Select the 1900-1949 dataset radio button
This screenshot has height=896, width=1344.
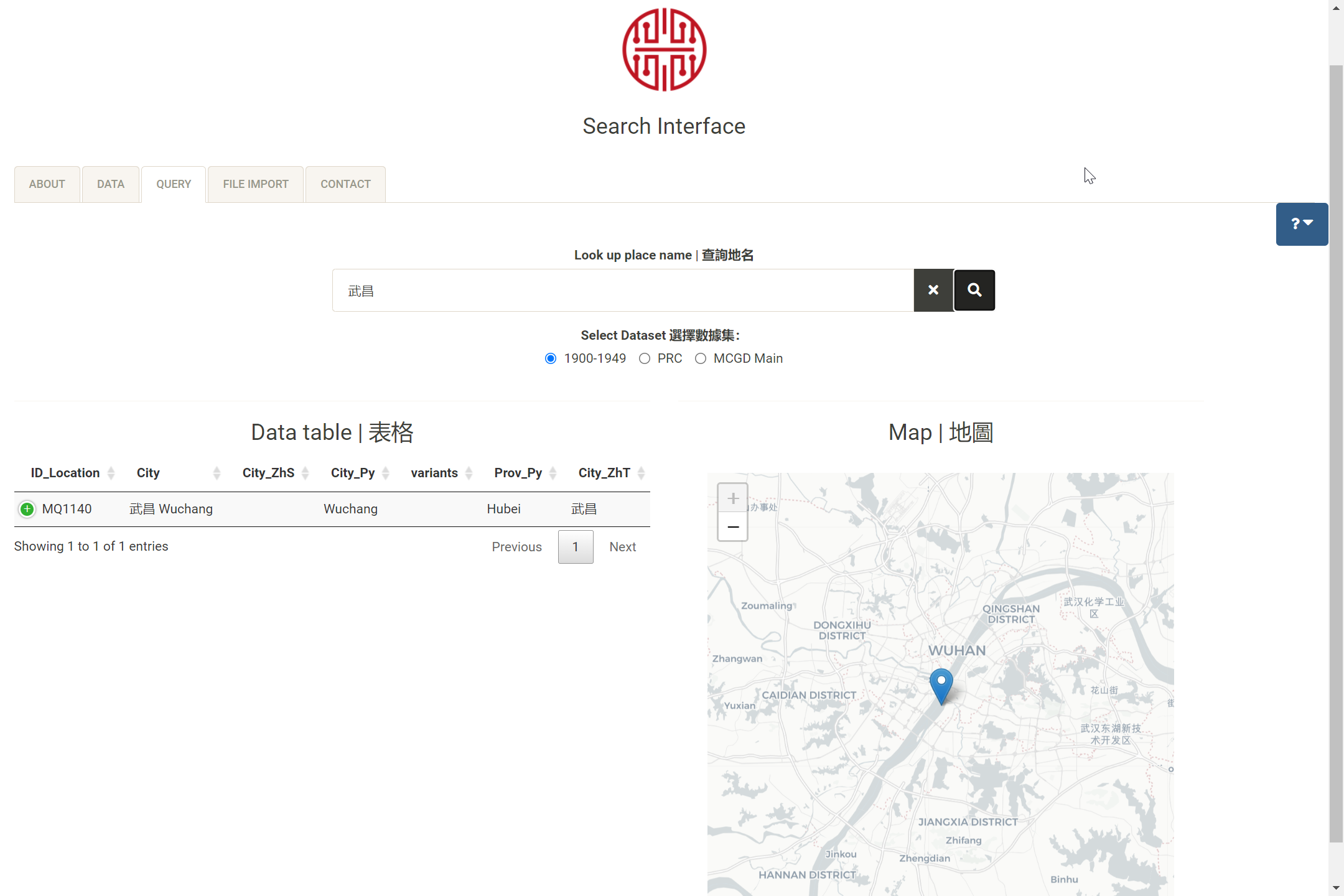pyautogui.click(x=551, y=358)
